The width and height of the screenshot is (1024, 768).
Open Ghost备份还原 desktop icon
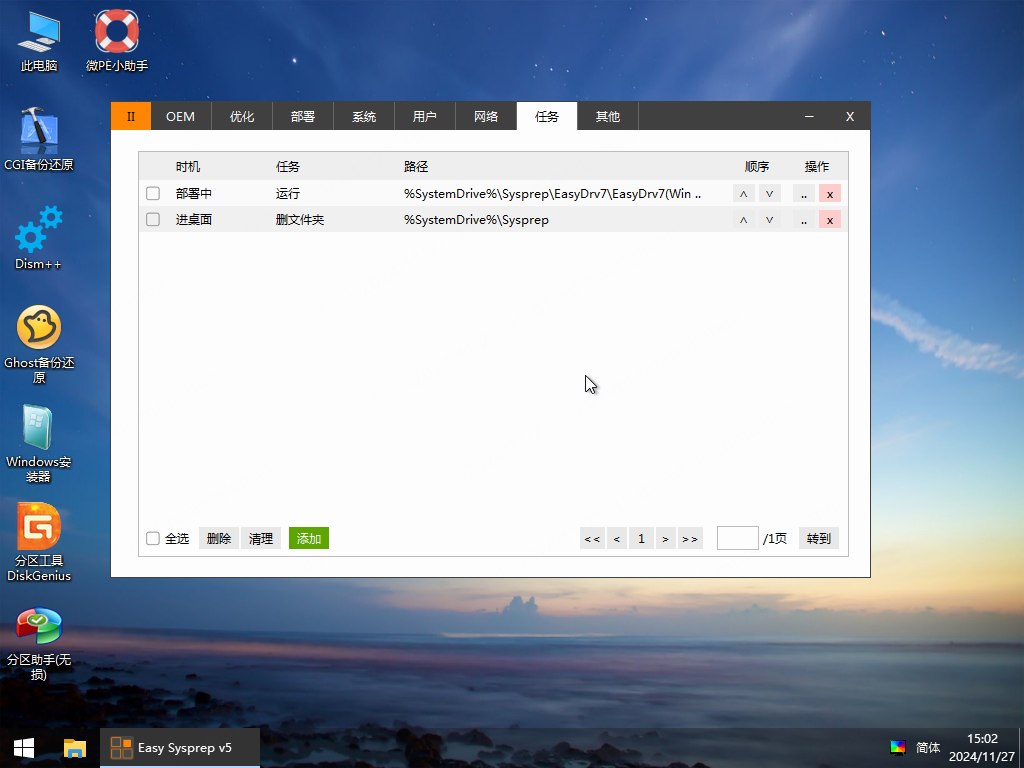39,344
